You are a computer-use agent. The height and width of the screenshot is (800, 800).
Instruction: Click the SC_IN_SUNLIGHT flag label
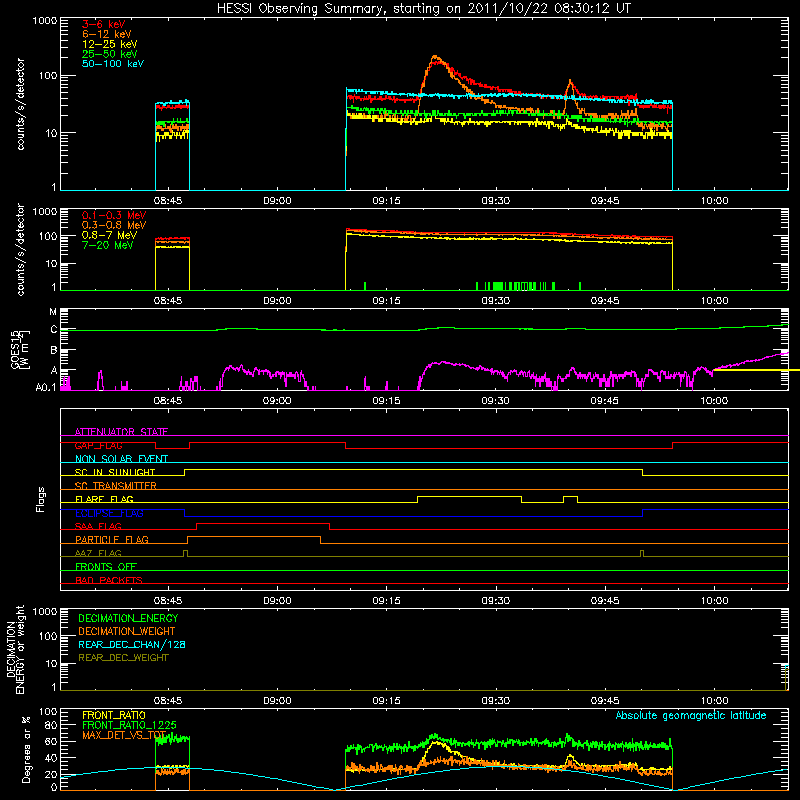(115, 472)
